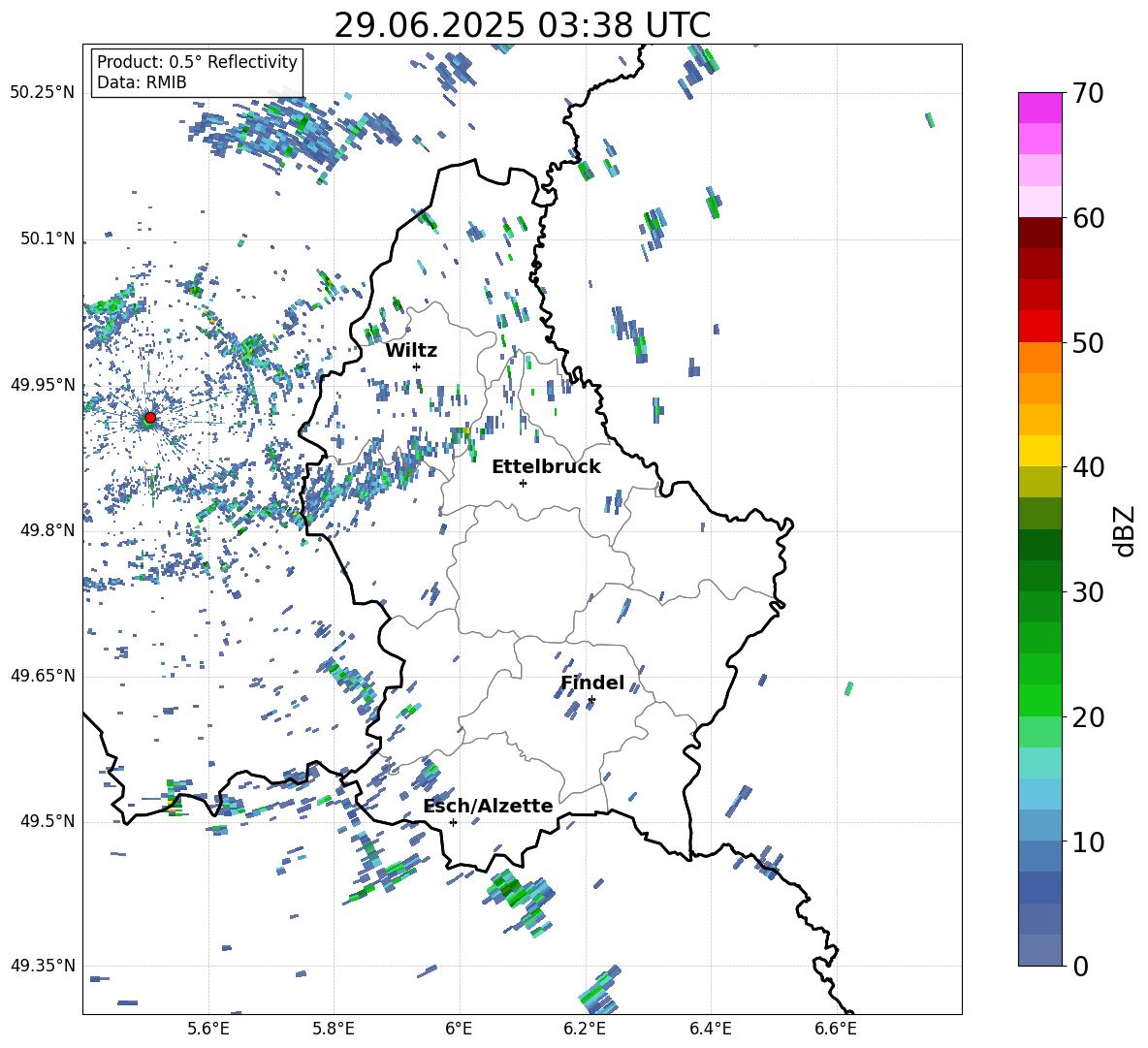
Task: Click the 10 tick on colorbar
Action: 1088,842
